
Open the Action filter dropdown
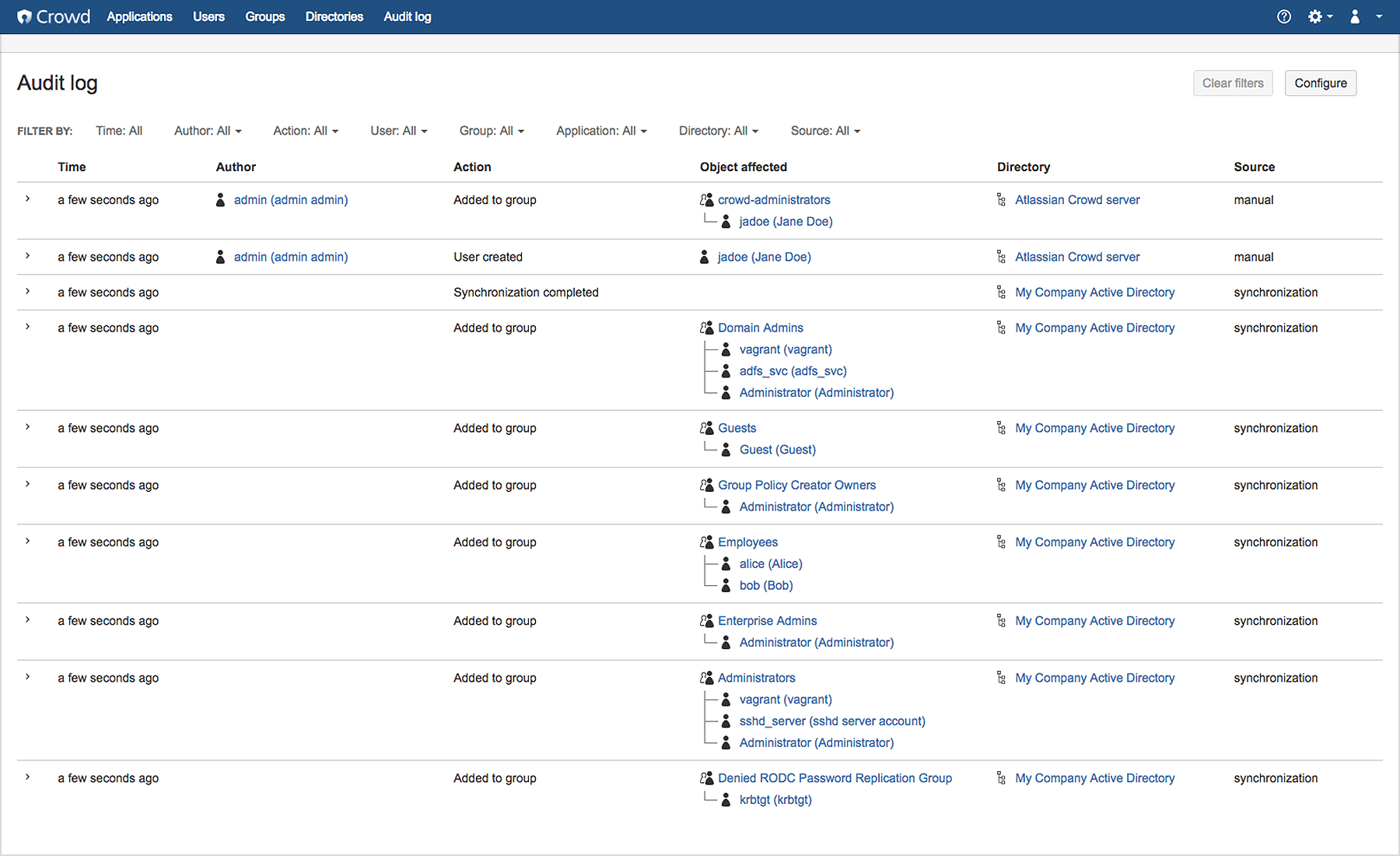point(306,131)
